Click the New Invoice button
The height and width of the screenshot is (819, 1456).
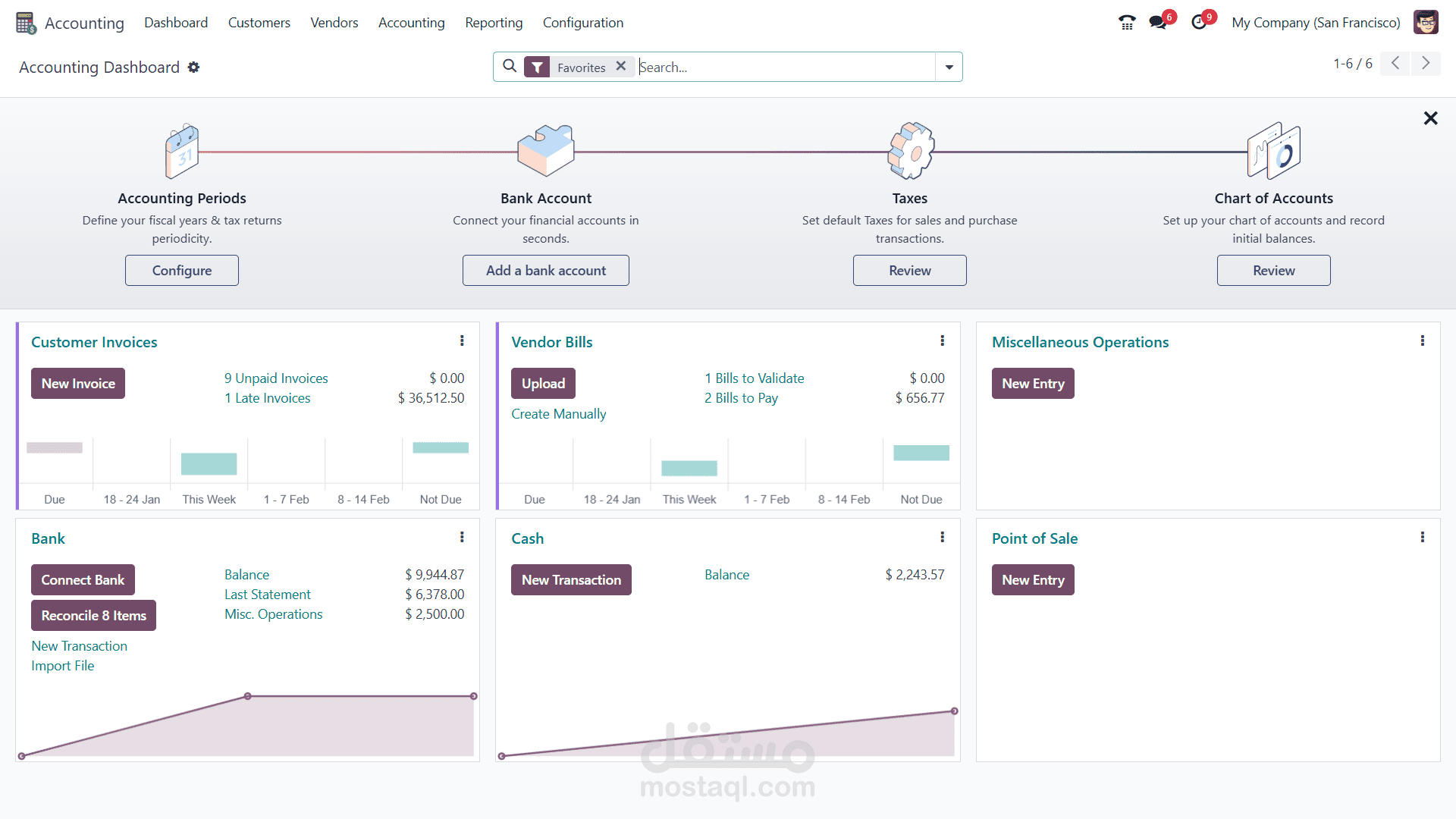point(78,384)
